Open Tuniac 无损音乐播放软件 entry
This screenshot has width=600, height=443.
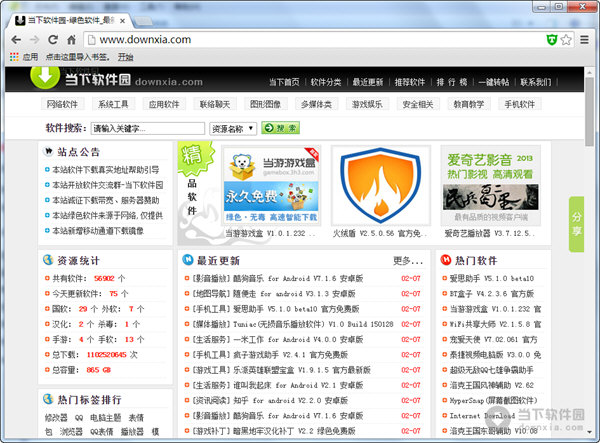pyautogui.click(x=293, y=324)
